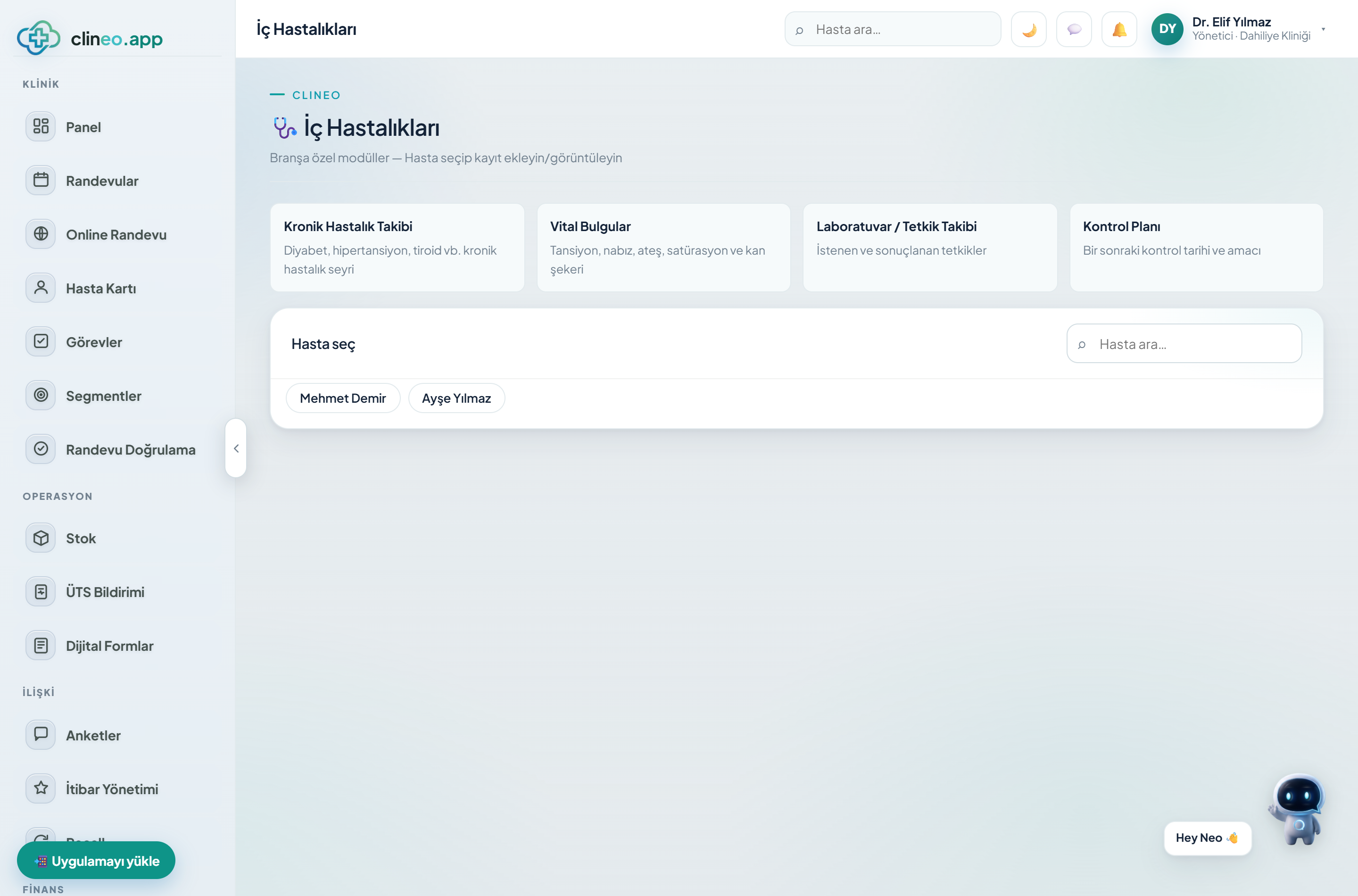
Task: Open the Dijital Formlar label
Action: [x=110, y=646]
